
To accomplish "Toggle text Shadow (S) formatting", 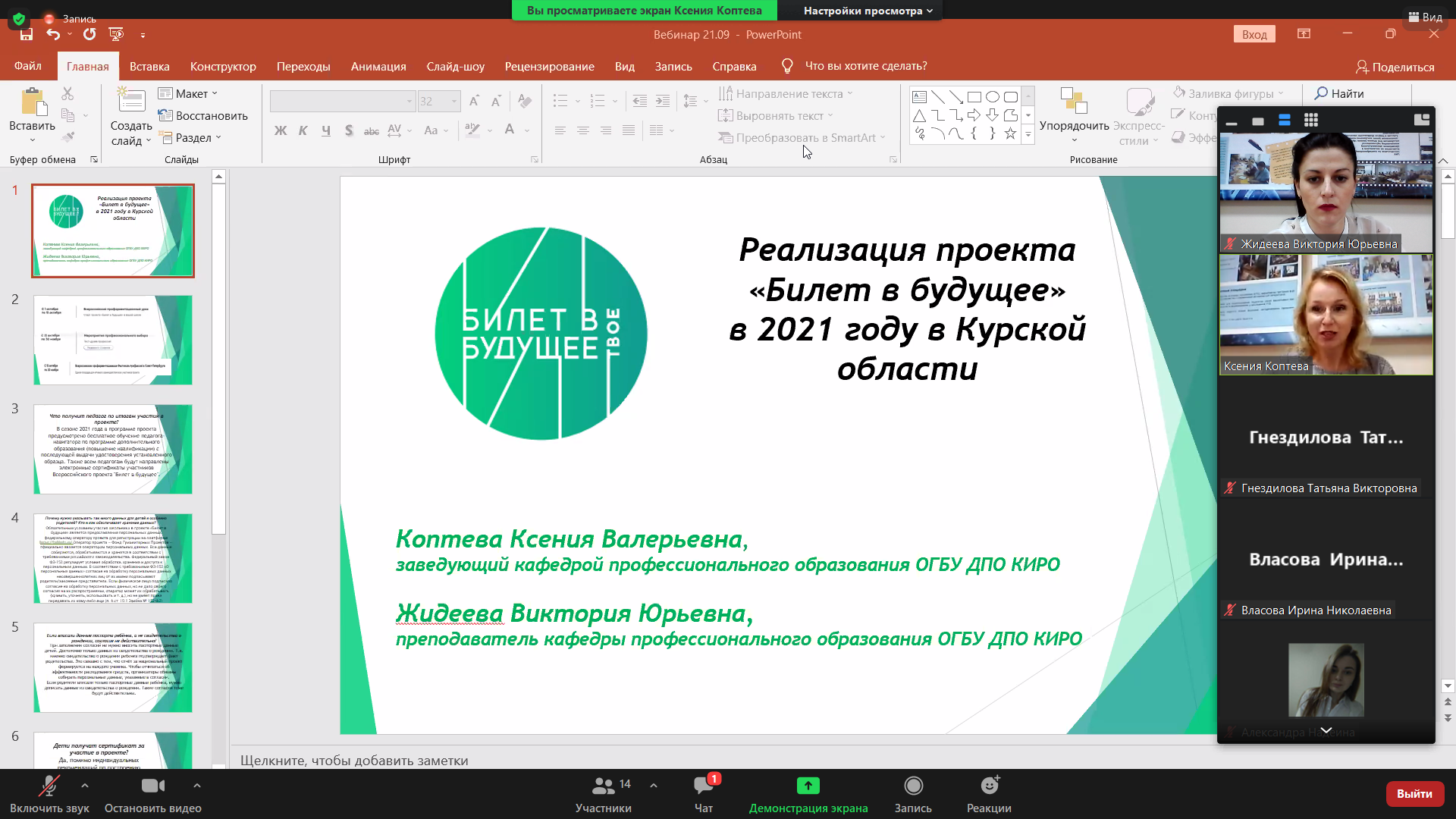I will pos(348,130).
